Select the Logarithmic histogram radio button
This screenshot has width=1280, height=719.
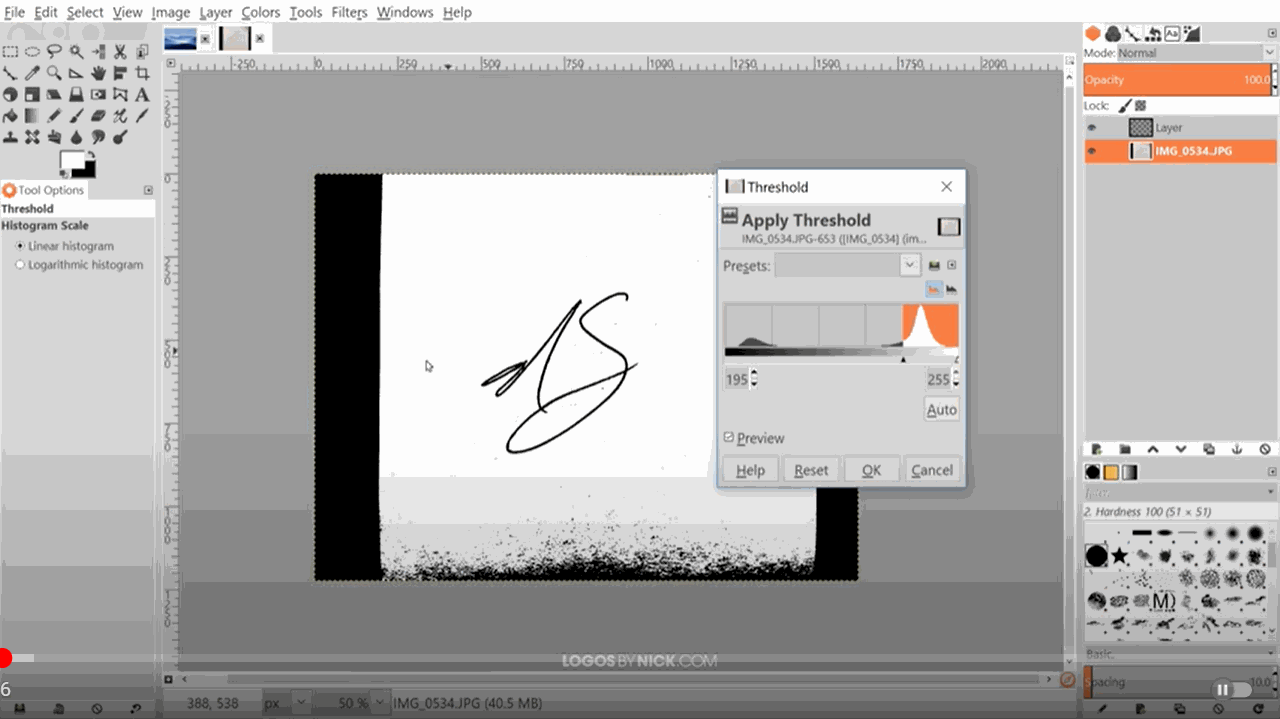[18, 264]
